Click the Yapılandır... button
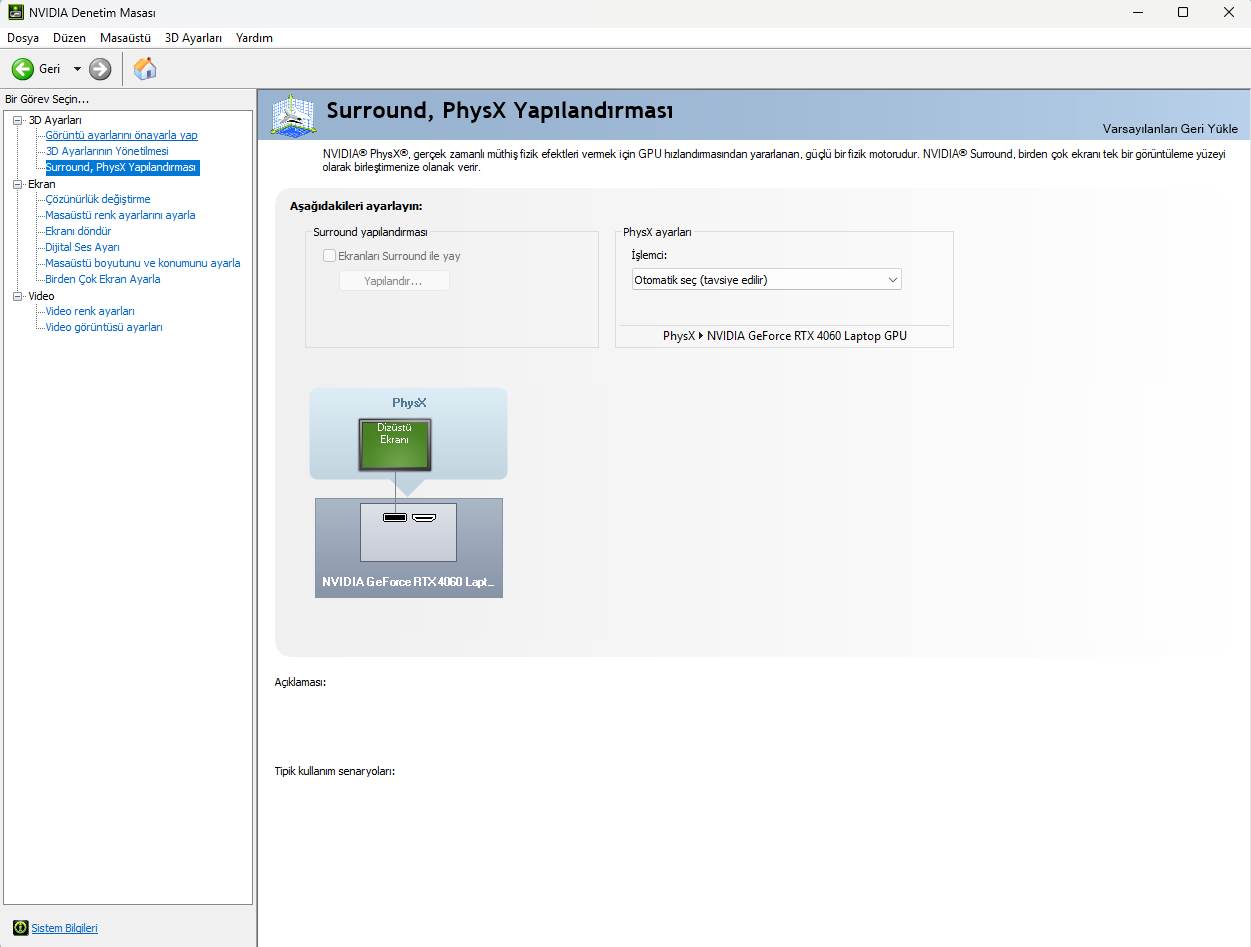 [x=394, y=281]
